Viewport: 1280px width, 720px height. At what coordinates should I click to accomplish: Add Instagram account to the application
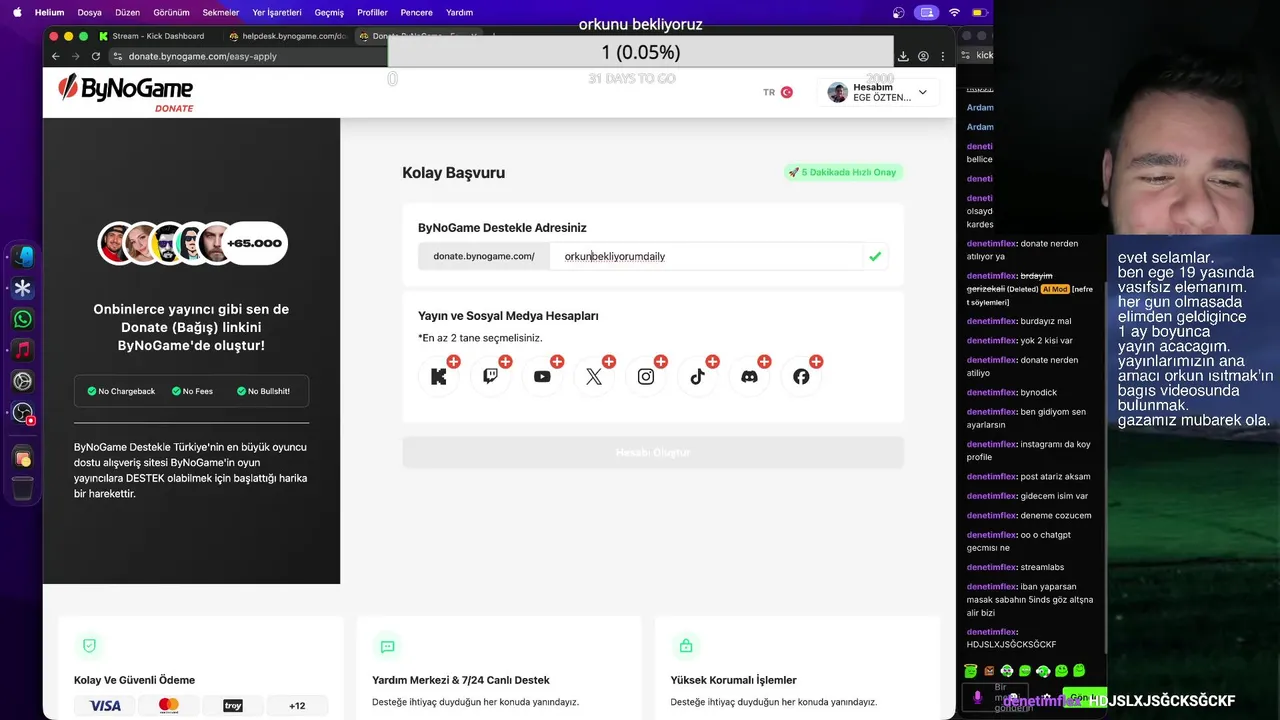point(646,376)
